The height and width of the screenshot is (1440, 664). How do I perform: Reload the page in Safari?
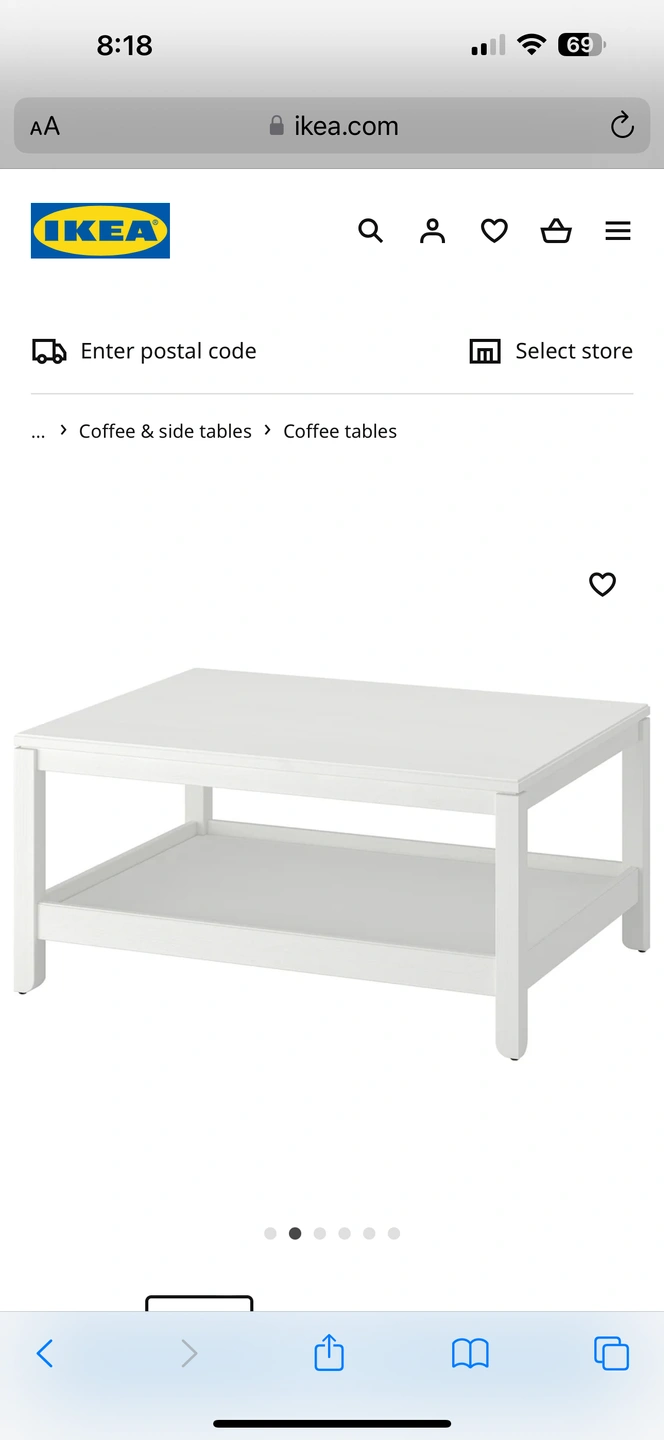[622, 126]
